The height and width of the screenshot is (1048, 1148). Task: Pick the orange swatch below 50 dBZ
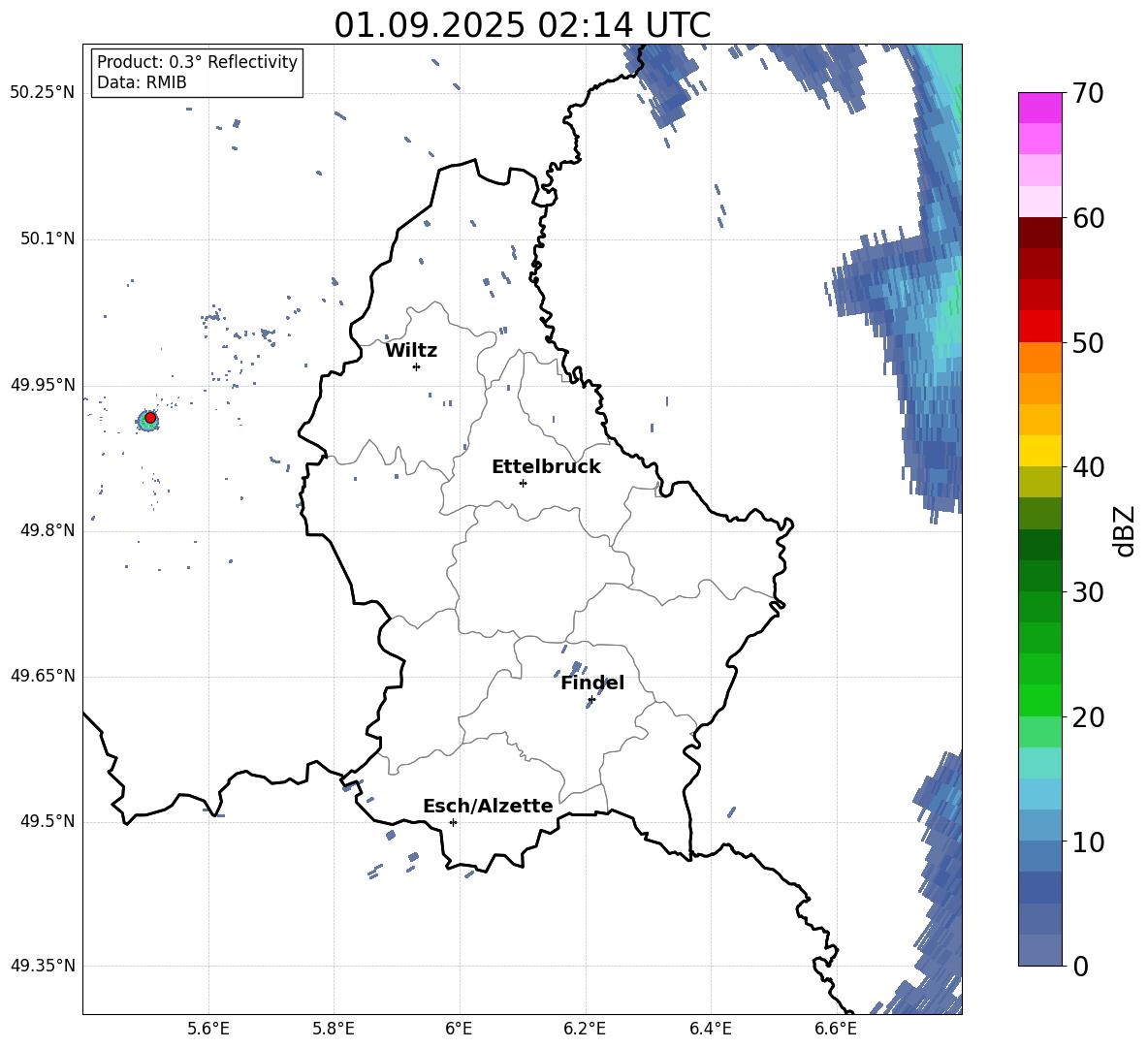coord(1039,358)
